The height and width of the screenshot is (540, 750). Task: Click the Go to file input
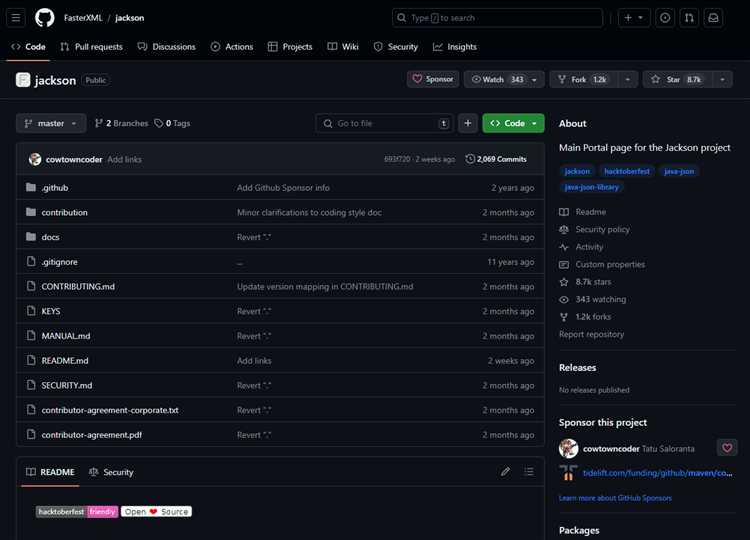pos(385,123)
